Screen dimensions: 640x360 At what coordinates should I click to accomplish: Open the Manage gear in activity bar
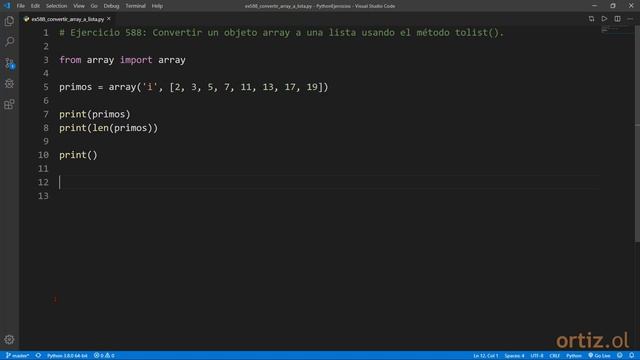9,340
